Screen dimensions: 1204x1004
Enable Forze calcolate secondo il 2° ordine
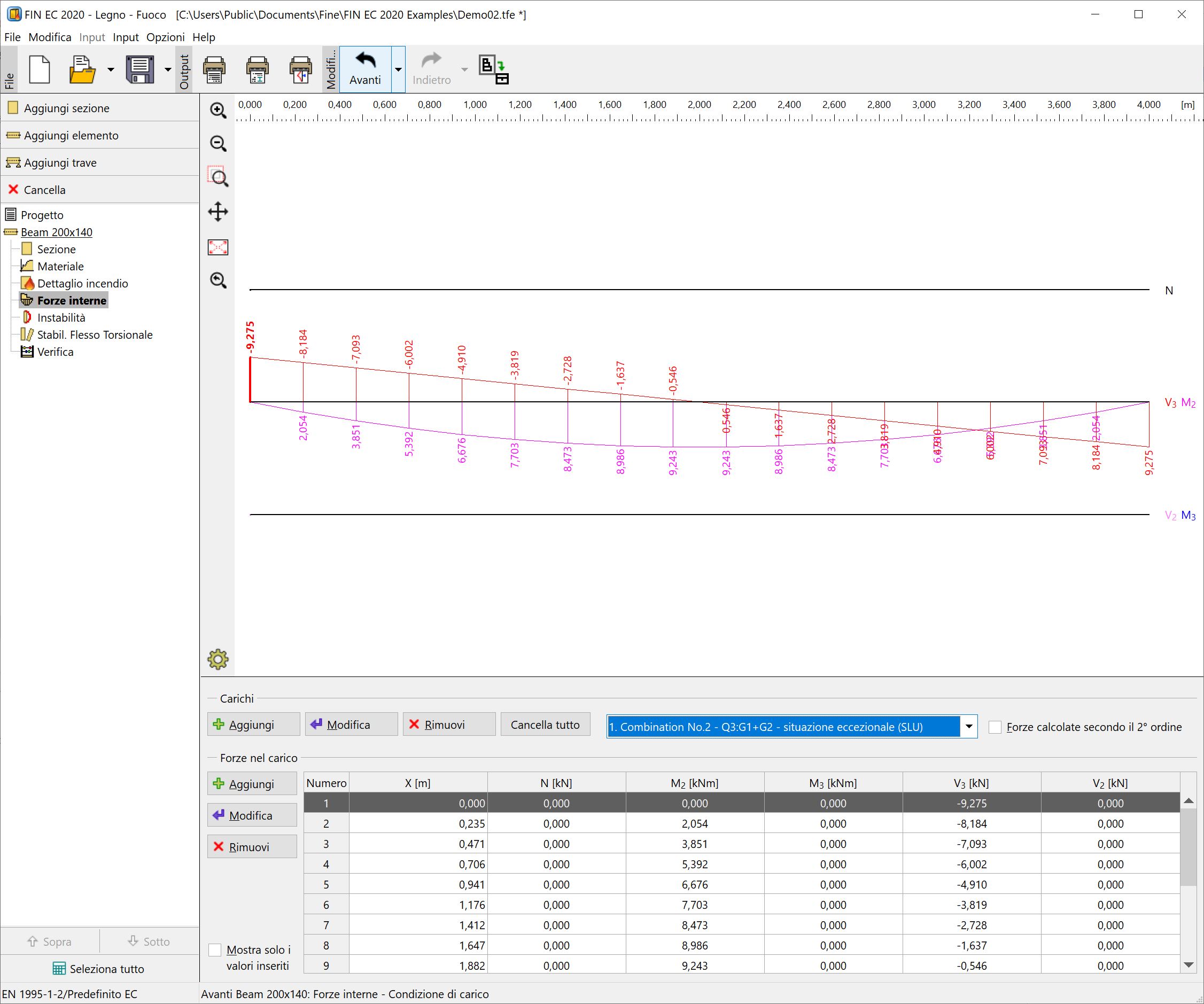point(996,727)
